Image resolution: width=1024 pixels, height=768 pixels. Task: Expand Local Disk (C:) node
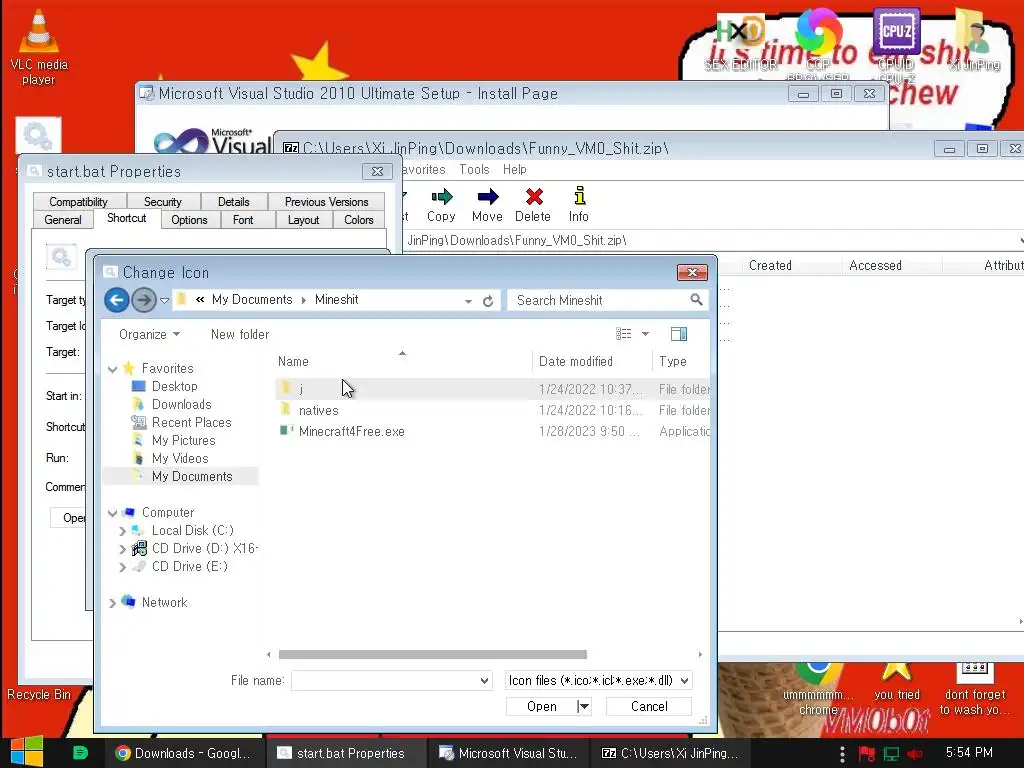[x=122, y=531]
